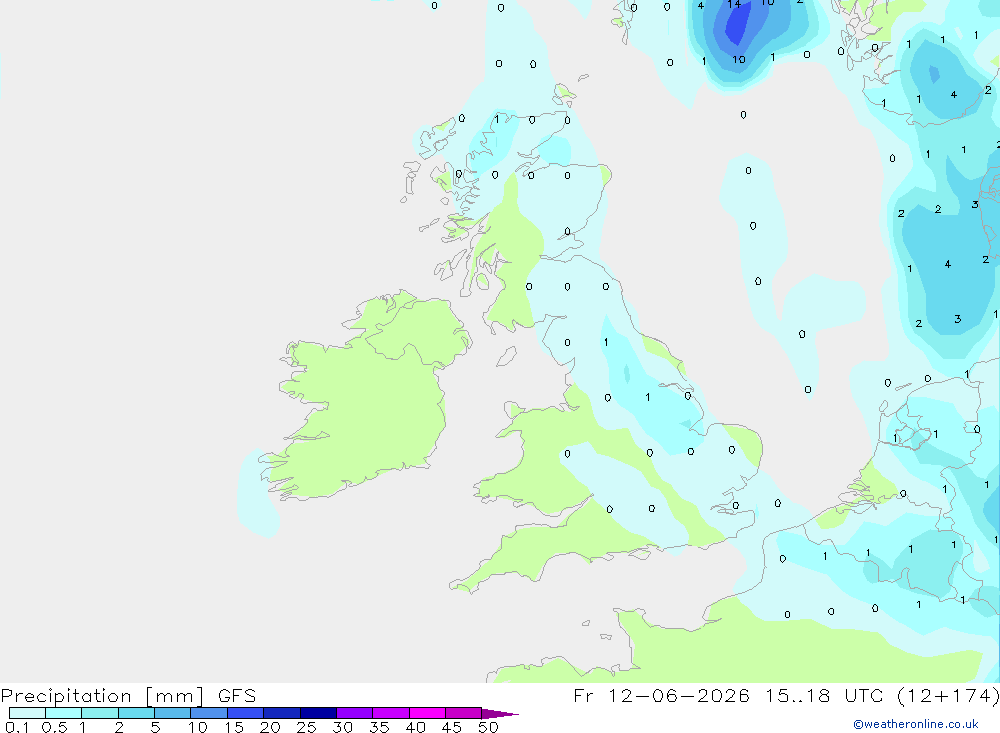Click the 'Fr 12-06-2026' date text
1000x733 pixels.
pos(661,695)
